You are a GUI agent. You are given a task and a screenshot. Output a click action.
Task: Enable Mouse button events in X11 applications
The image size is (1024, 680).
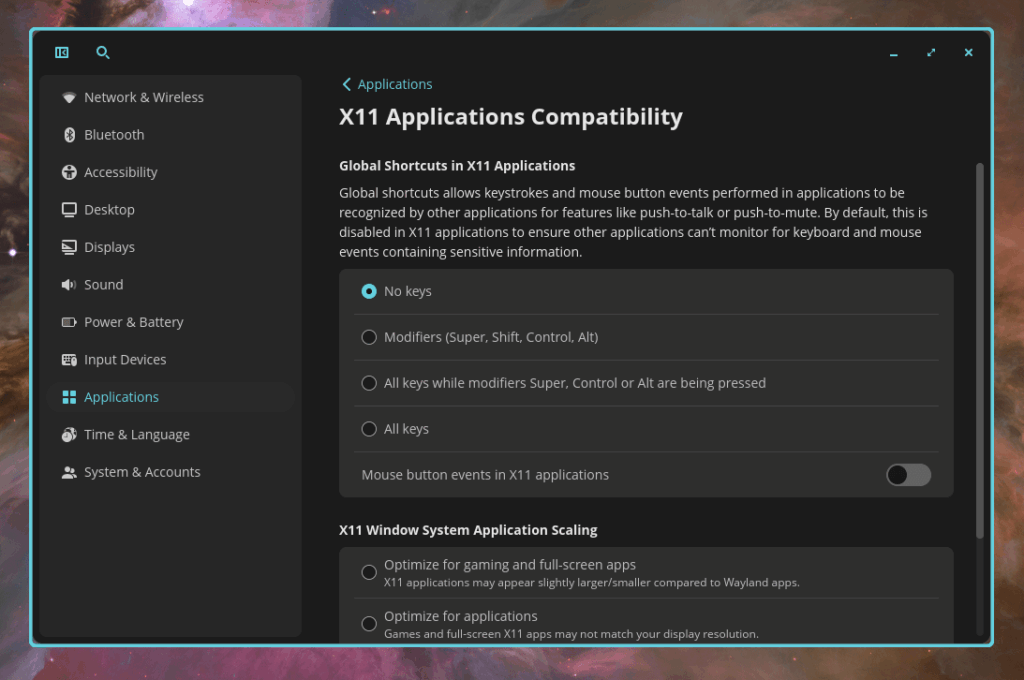908,475
